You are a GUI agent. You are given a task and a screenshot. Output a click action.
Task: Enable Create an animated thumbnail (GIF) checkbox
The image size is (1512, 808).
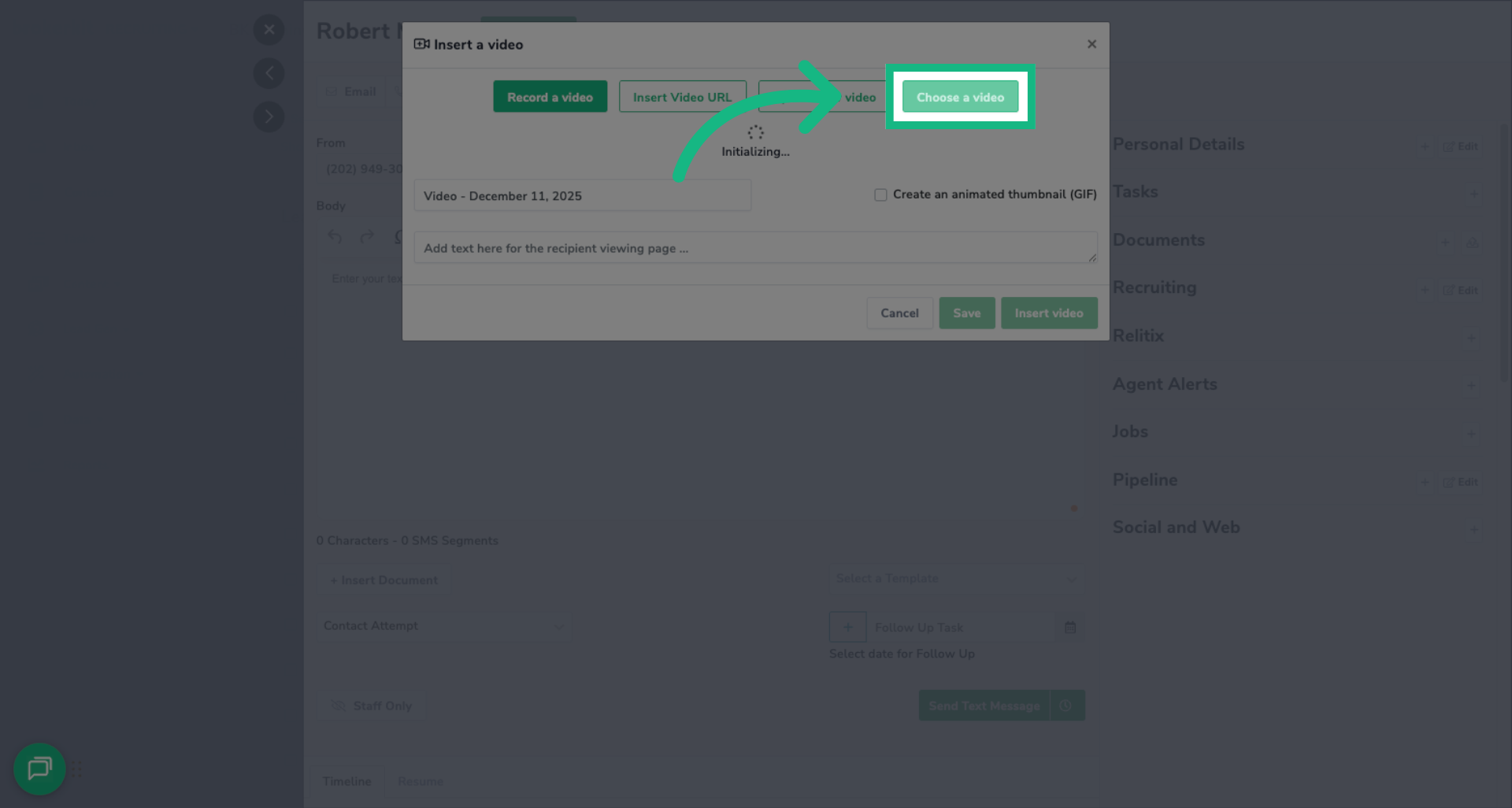[x=880, y=195]
